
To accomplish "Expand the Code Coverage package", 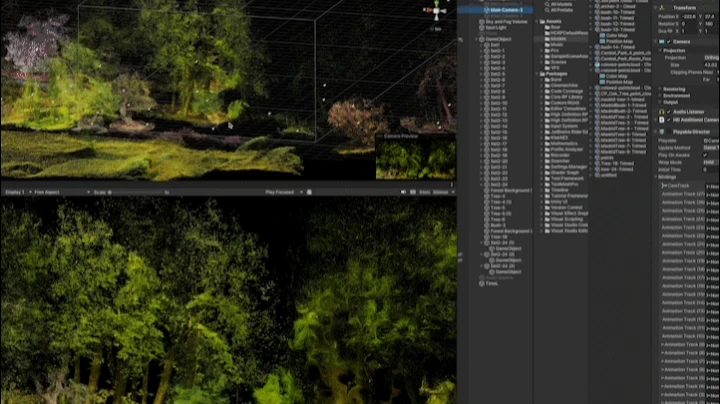I will coord(542,91).
